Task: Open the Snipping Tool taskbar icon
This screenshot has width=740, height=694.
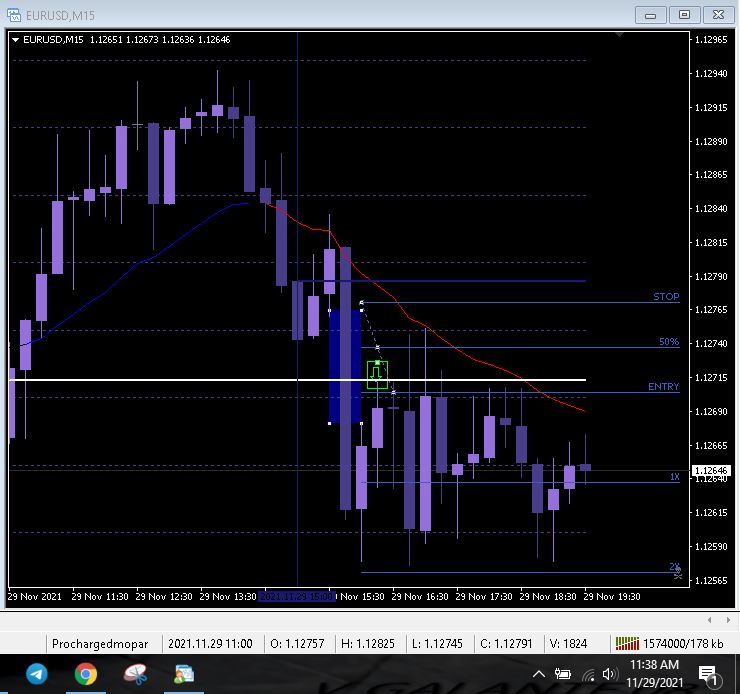Action: click(135, 674)
